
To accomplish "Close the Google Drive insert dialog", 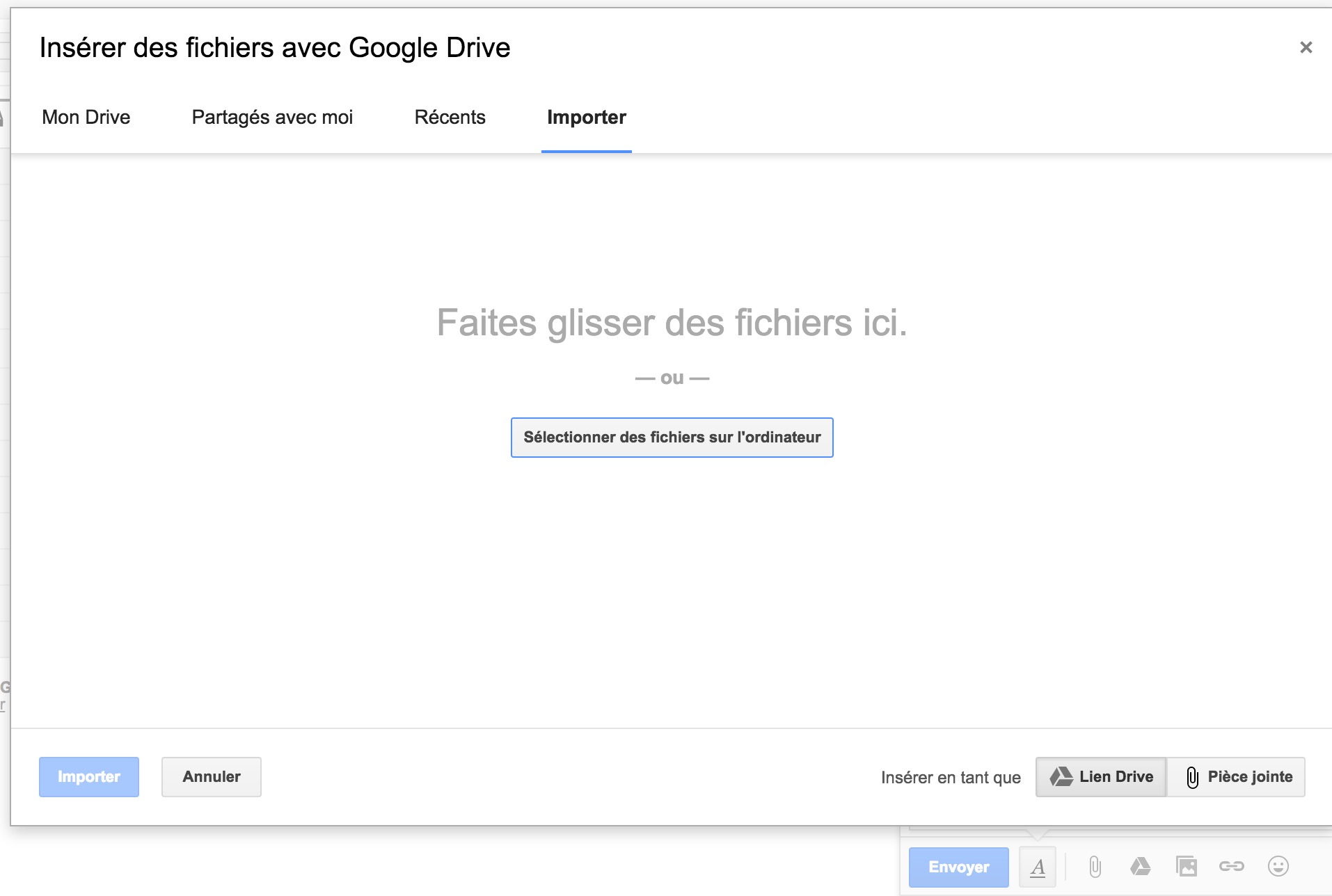I will (x=1306, y=47).
